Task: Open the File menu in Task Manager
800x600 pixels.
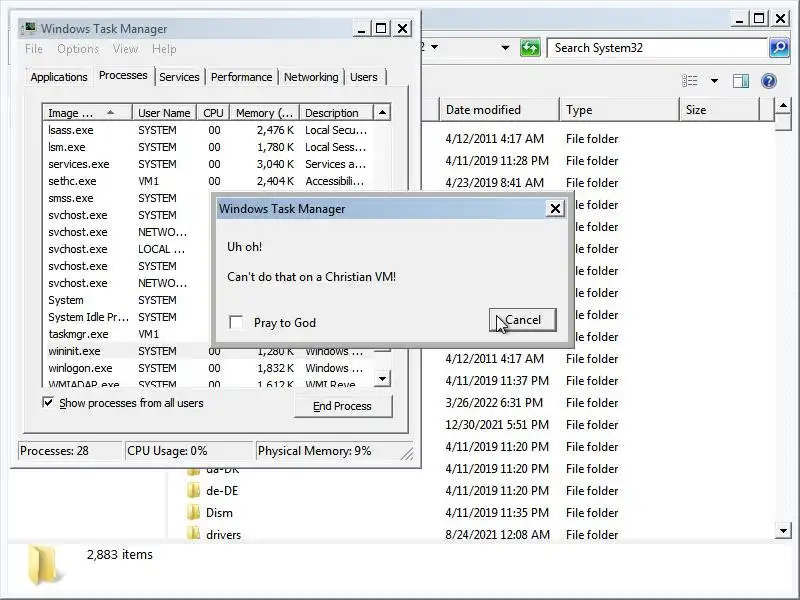Action: [34, 49]
